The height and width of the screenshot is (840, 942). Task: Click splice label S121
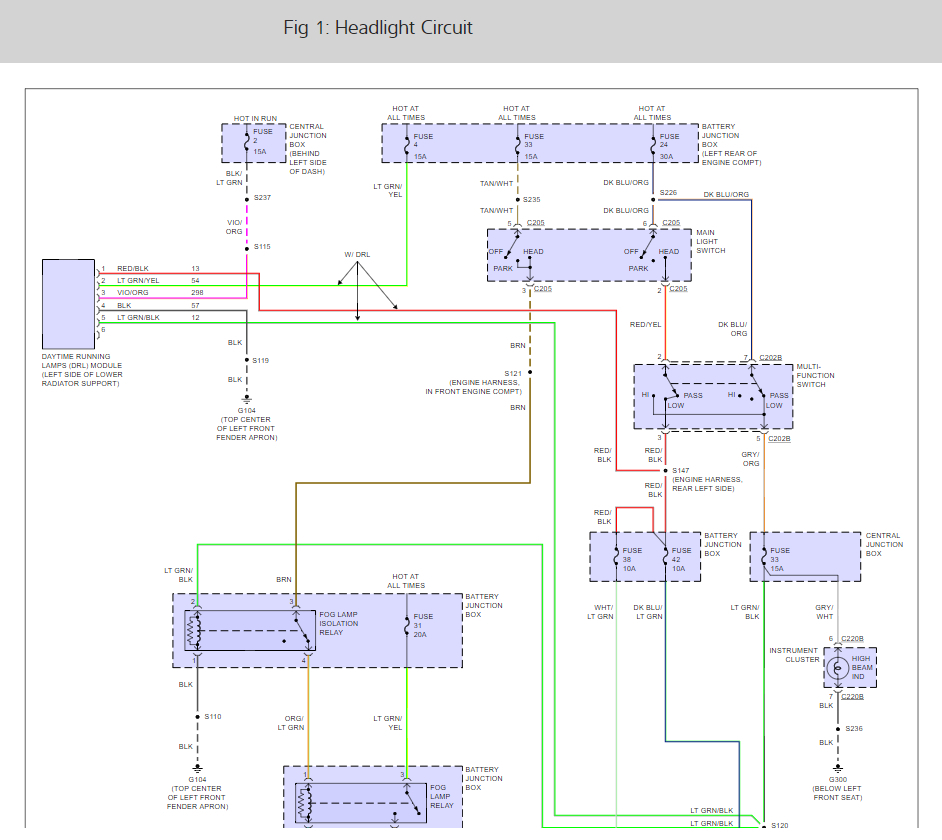click(513, 373)
